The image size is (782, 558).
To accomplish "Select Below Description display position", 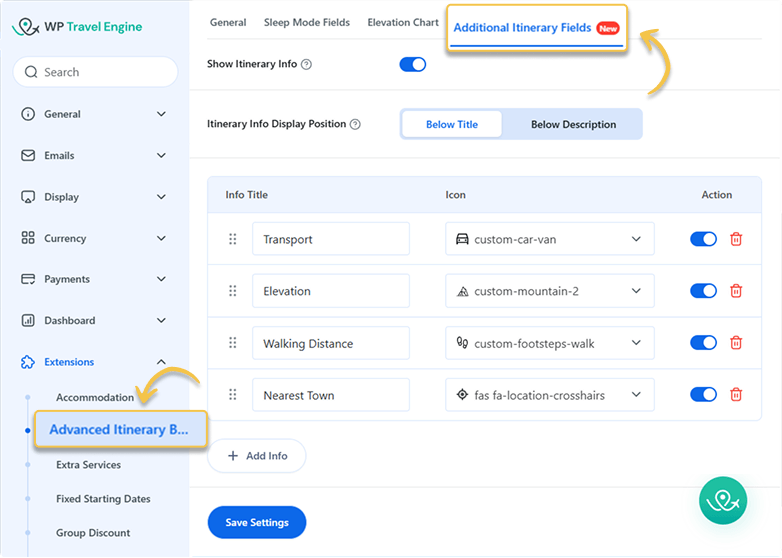I will 573,125.
